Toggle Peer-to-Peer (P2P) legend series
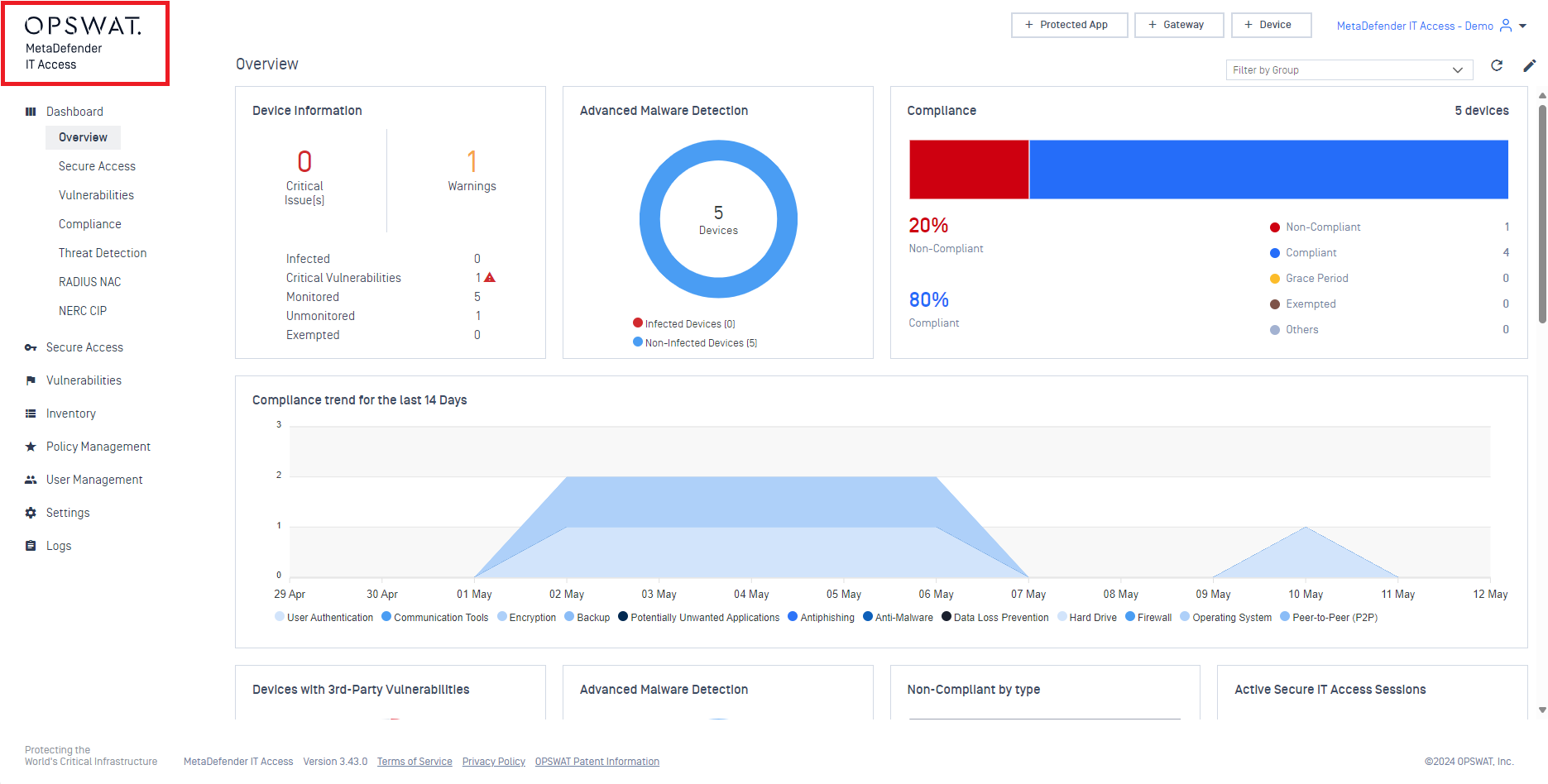 [x=1329, y=617]
